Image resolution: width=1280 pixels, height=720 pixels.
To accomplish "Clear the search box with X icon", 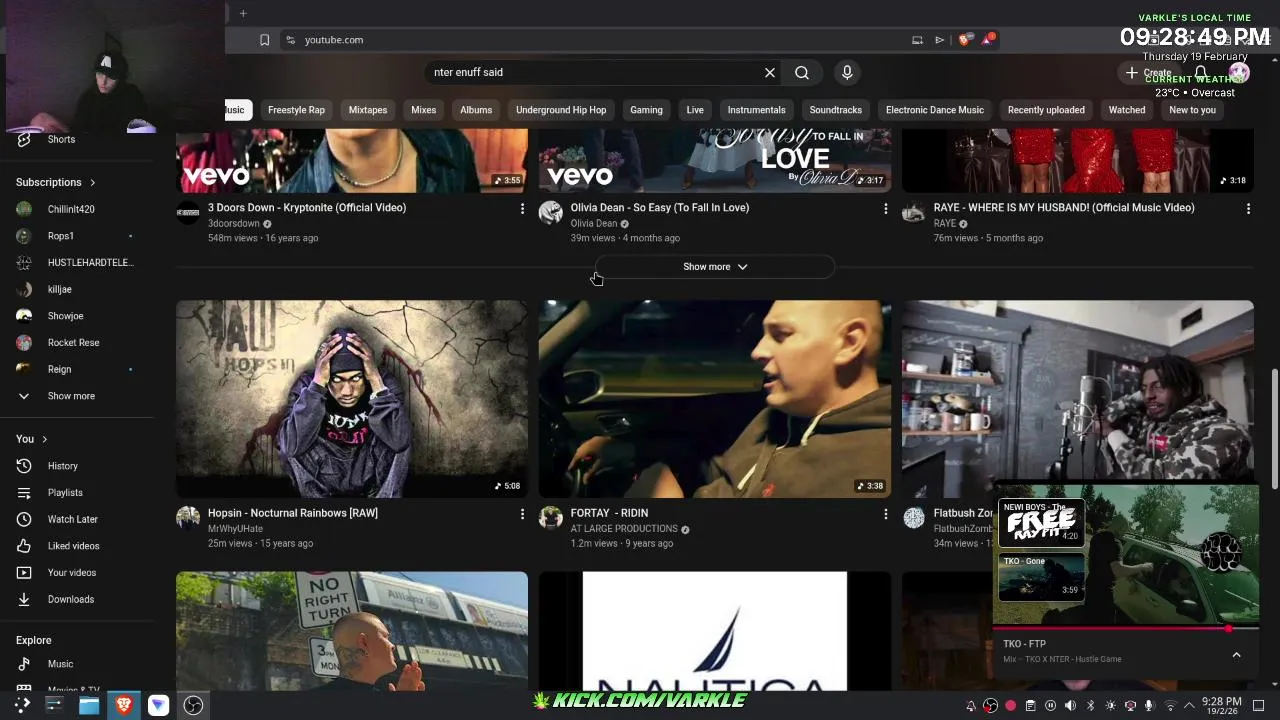I will [x=770, y=72].
